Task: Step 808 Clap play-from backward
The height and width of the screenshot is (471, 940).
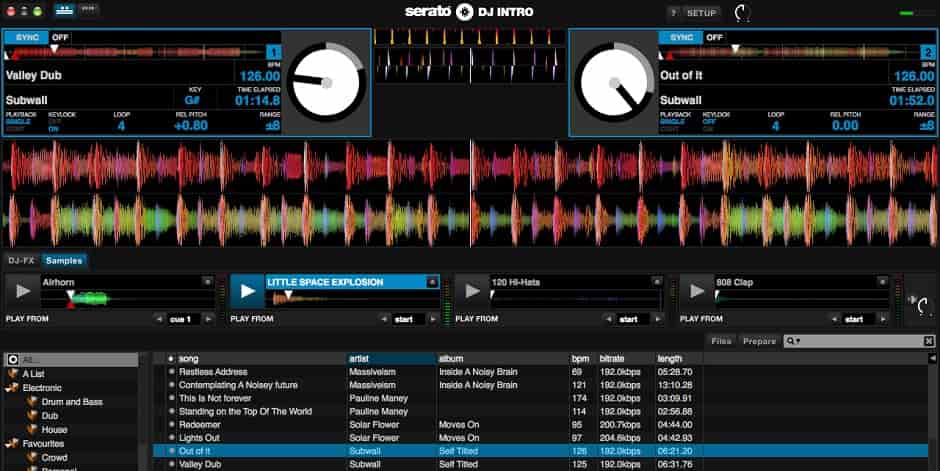Action: tap(834, 319)
